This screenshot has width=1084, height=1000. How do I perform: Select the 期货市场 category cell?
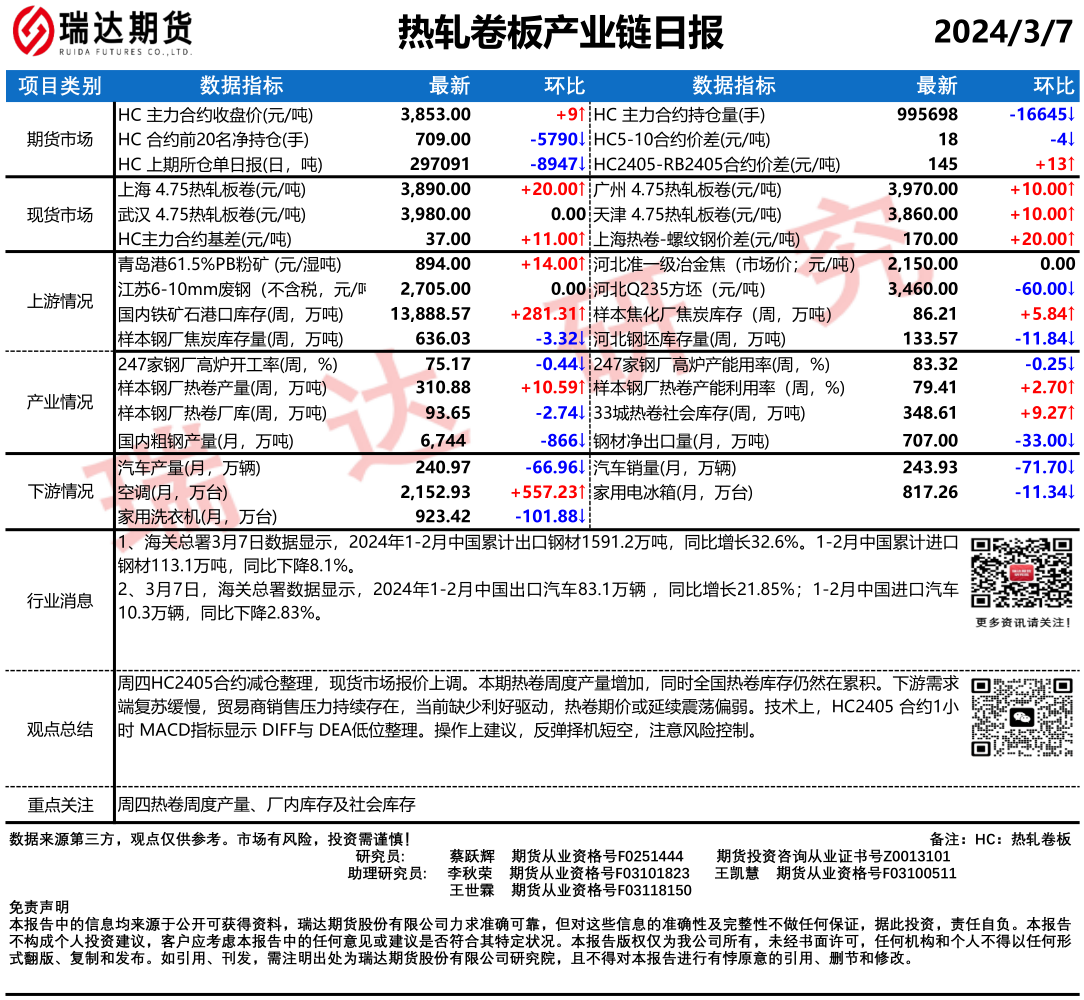(x=60, y=139)
